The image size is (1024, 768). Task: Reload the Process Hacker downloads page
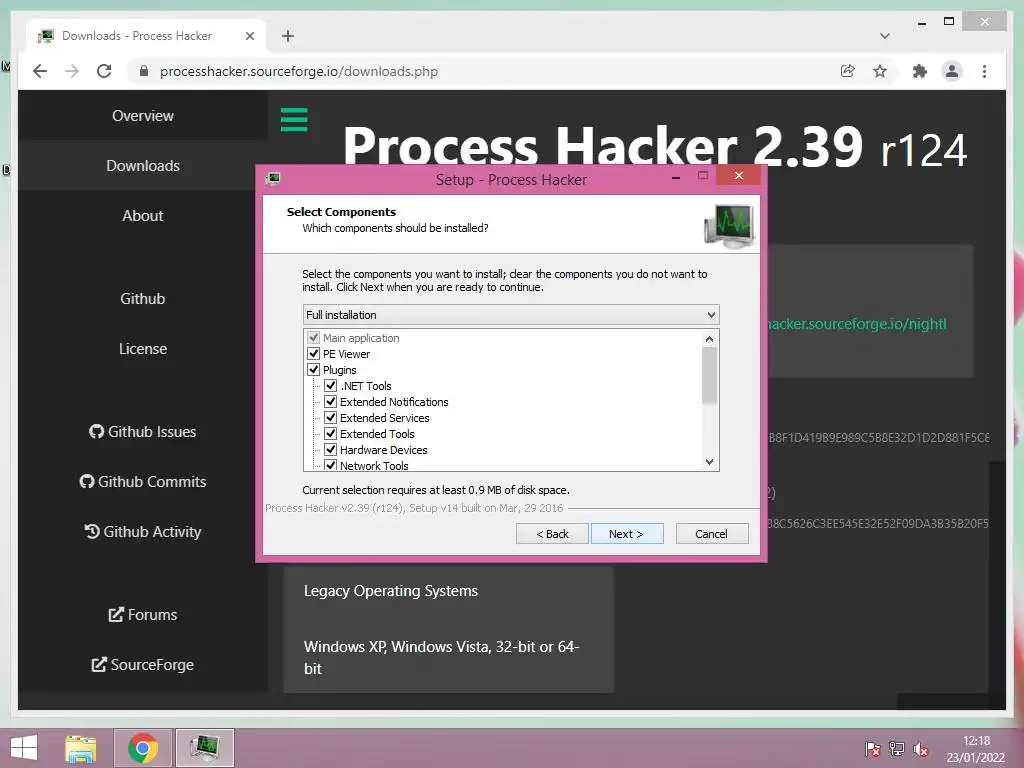(104, 71)
